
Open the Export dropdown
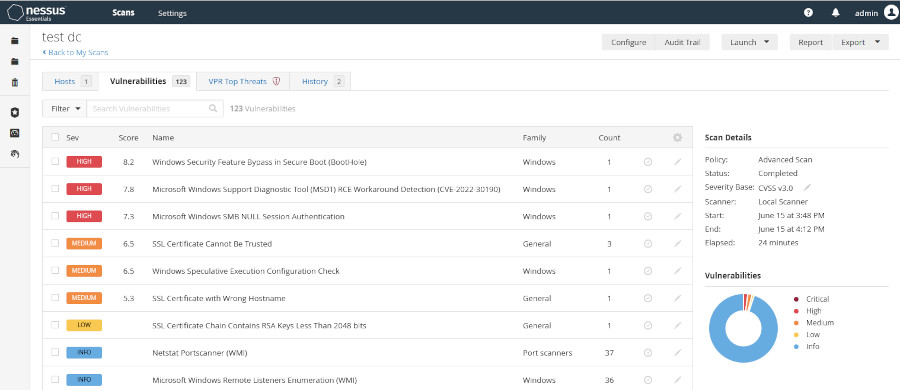pos(860,42)
